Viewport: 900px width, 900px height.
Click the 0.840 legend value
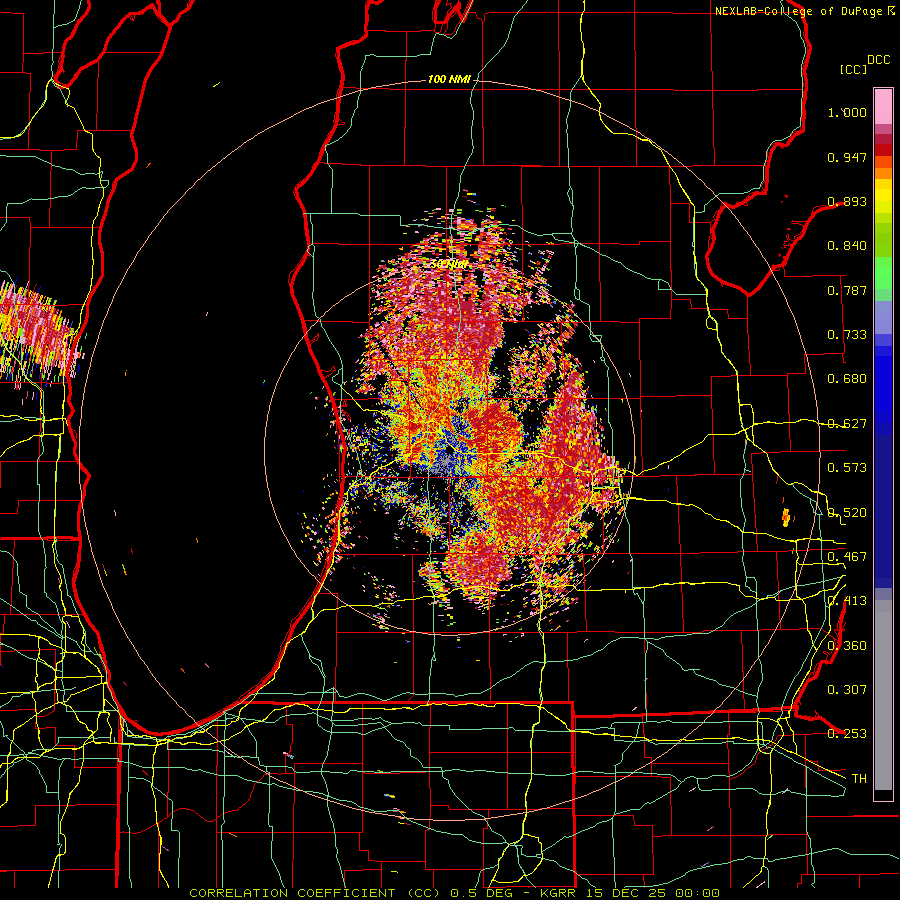[x=847, y=246]
